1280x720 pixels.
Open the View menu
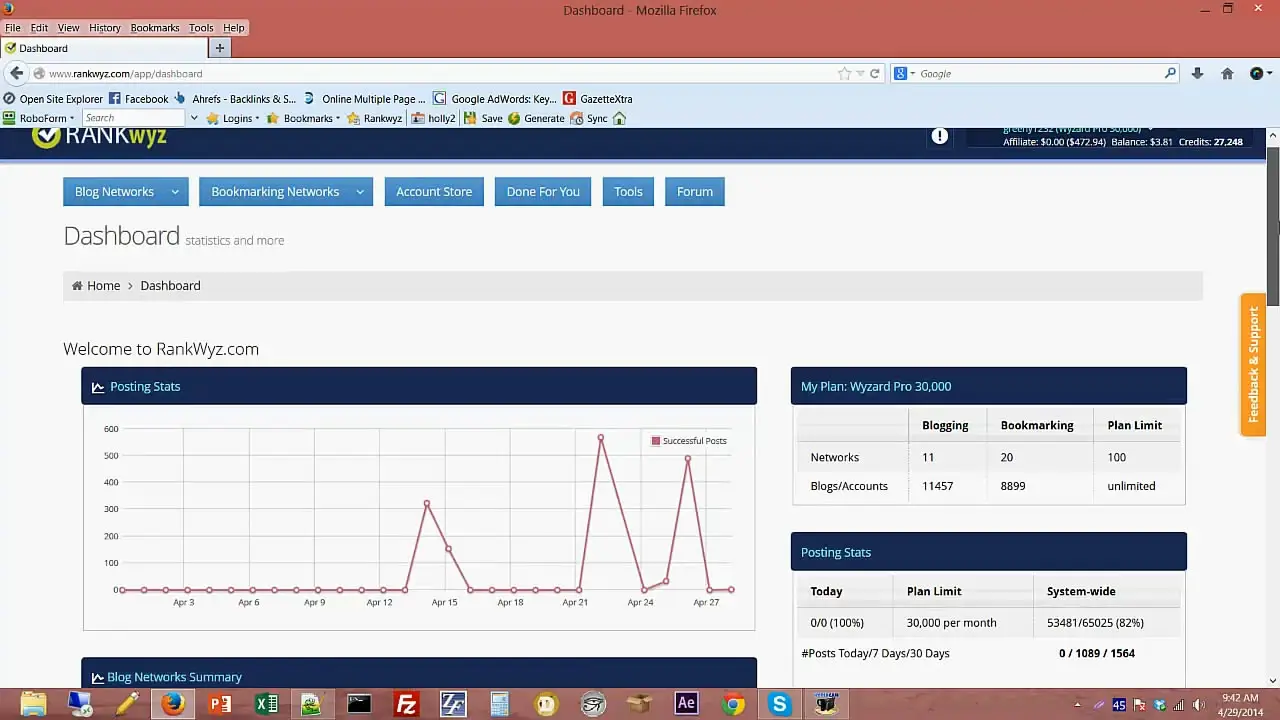pos(68,28)
